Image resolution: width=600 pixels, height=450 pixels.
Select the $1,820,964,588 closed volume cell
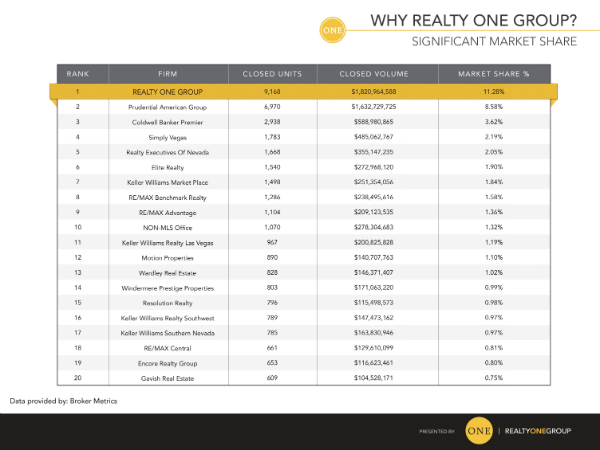pos(374,92)
